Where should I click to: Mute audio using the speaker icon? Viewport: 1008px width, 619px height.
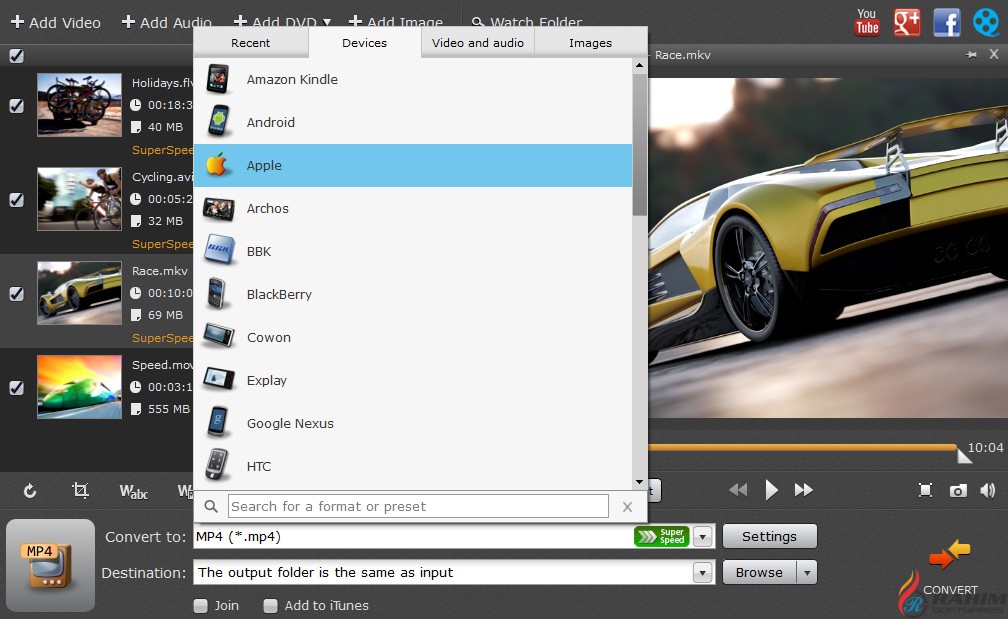[x=988, y=490]
